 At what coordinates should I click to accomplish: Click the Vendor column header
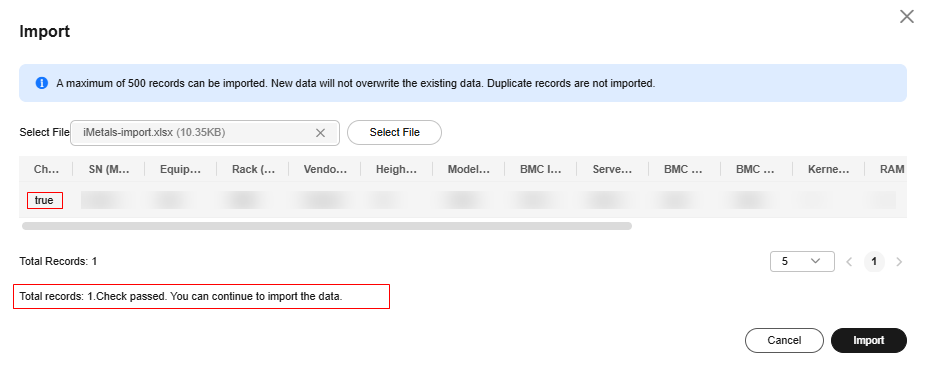[x=325, y=169]
